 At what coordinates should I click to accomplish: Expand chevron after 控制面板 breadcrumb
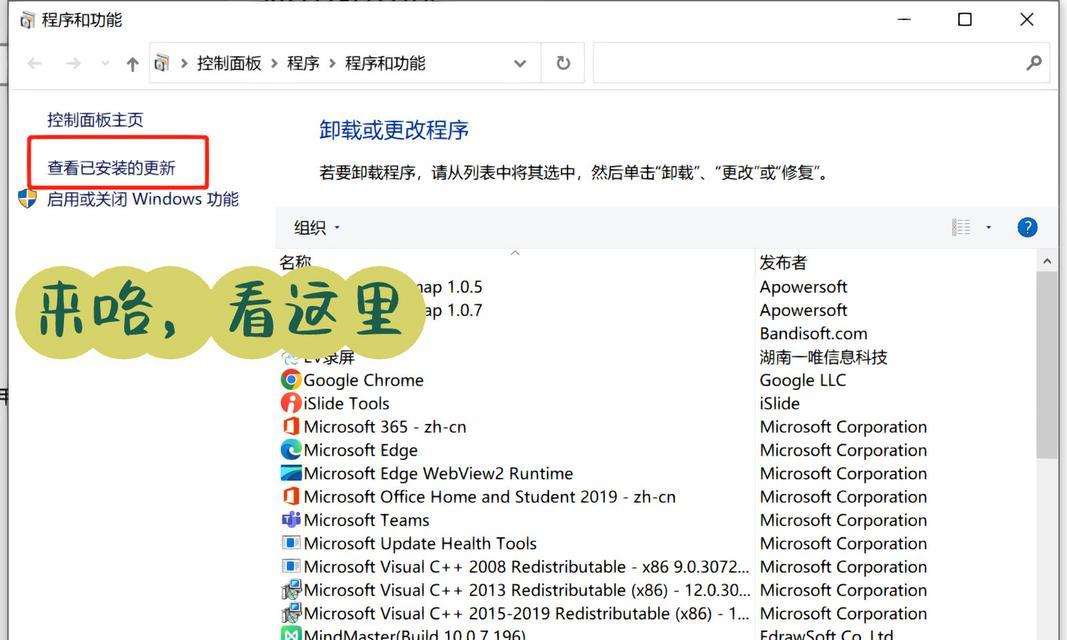pos(274,63)
